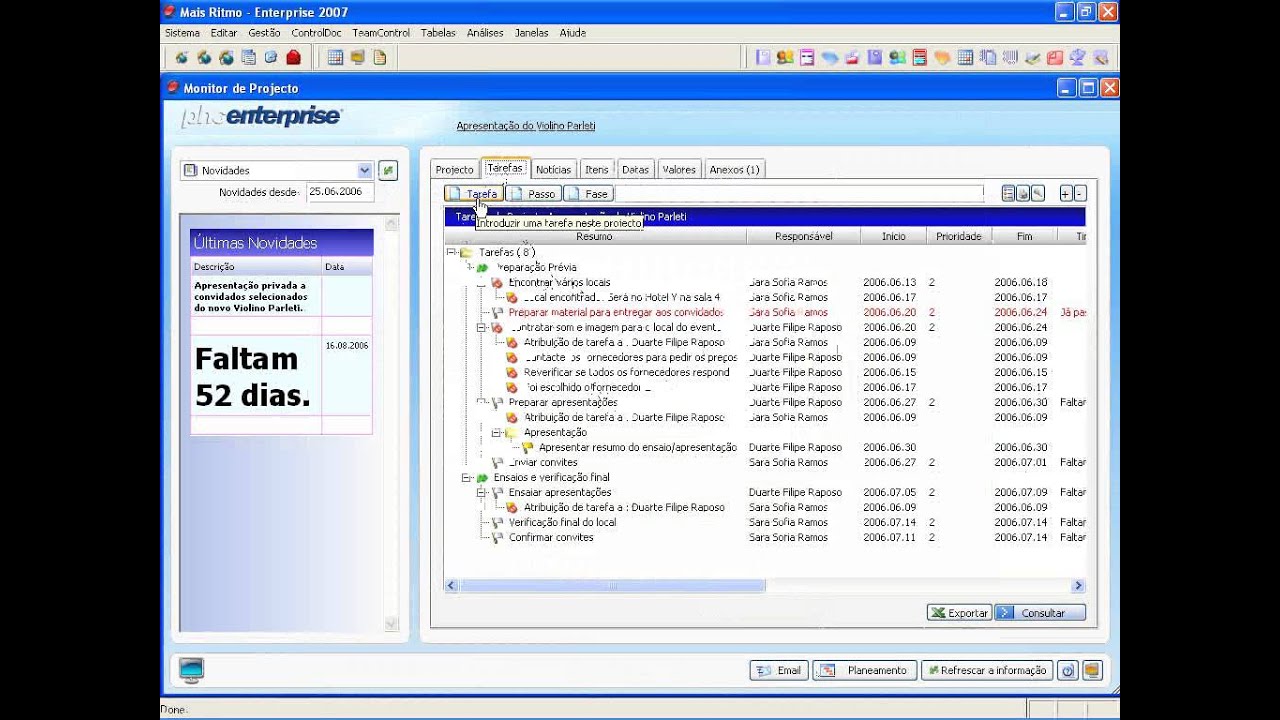Image resolution: width=1280 pixels, height=720 pixels.
Task: Click the pink list icon in the right toolbar
Action: [807, 57]
